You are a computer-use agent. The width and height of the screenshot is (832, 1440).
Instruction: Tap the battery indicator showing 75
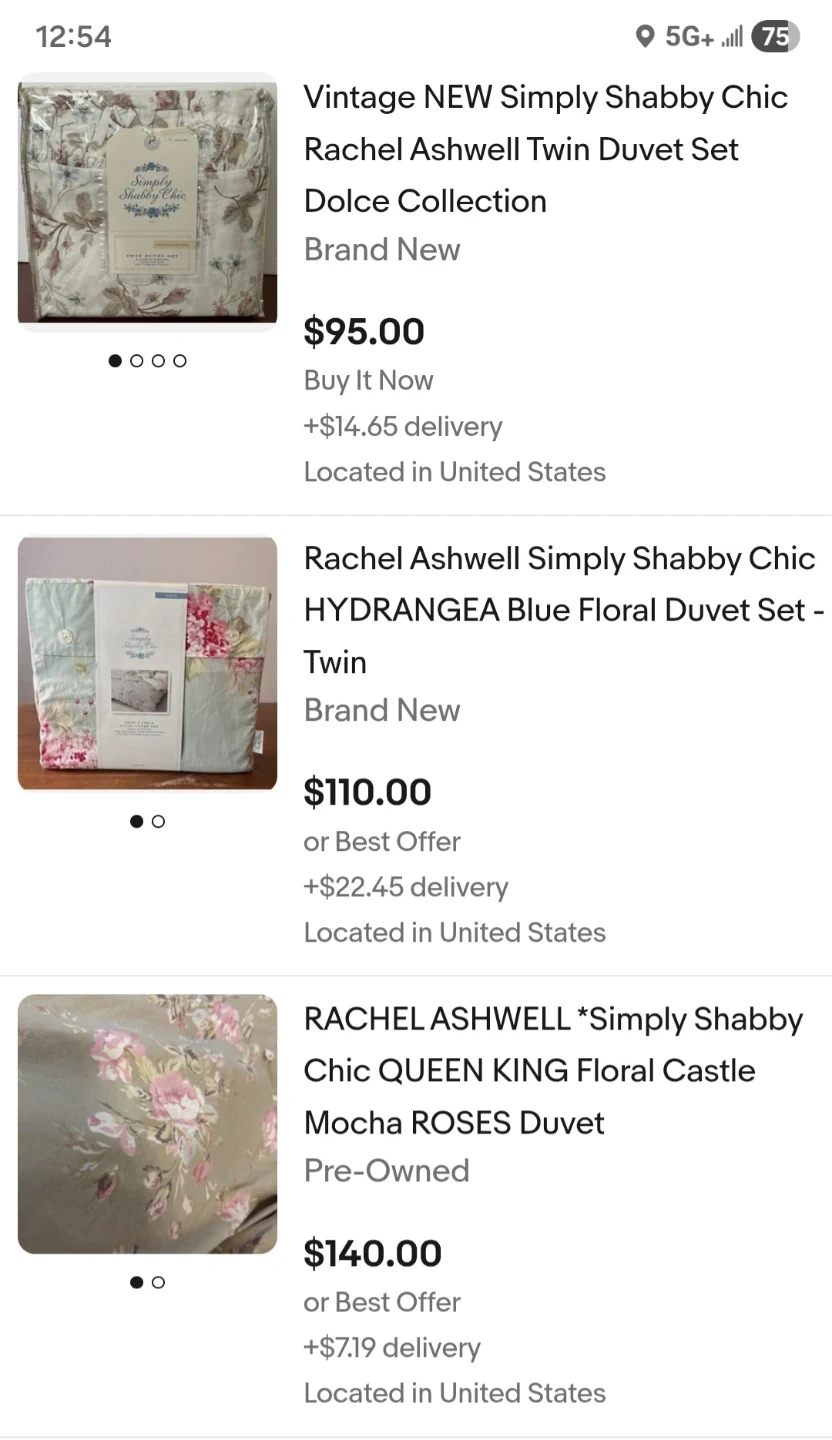pyautogui.click(x=775, y=37)
